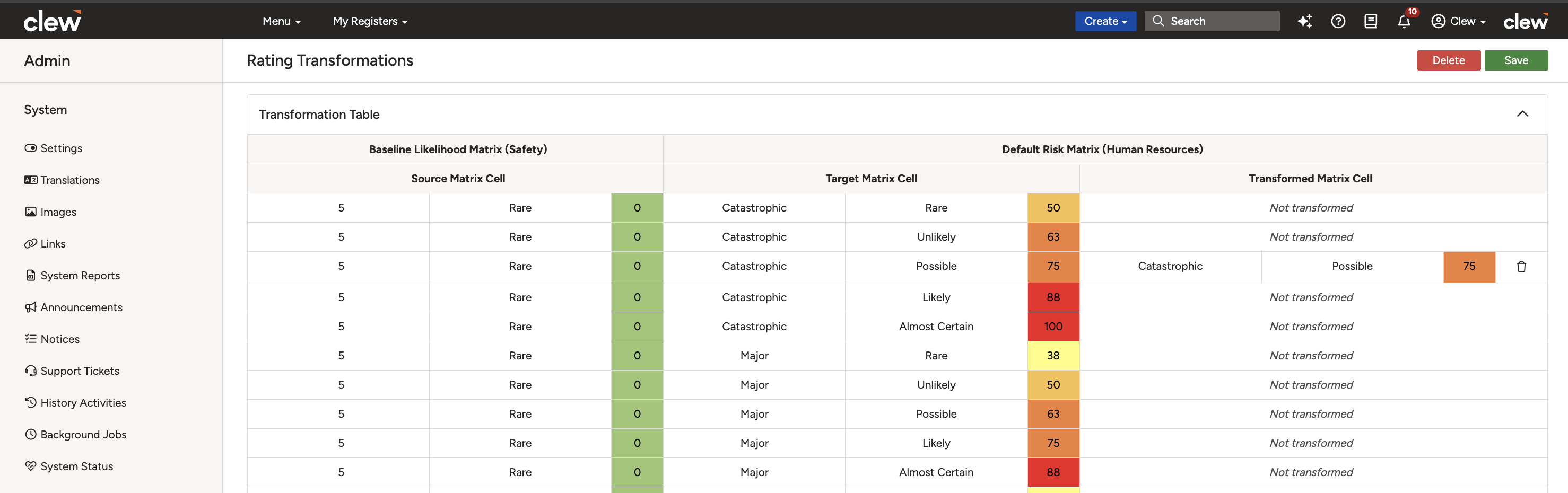The height and width of the screenshot is (493, 1568).
Task: Click the History Activities clock icon
Action: pos(30,402)
